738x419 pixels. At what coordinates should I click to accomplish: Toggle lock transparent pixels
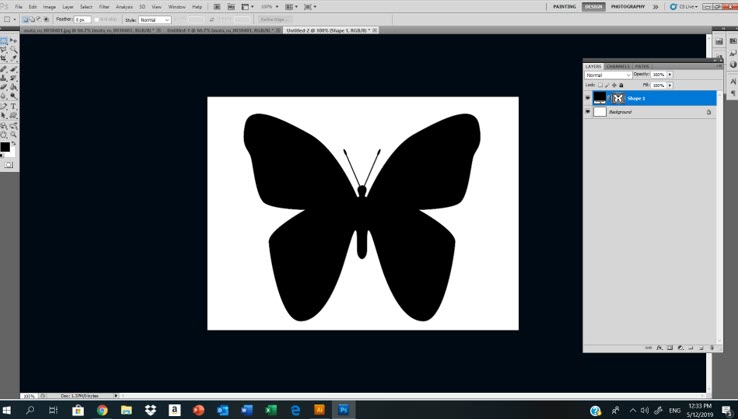[x=600, y=85]
